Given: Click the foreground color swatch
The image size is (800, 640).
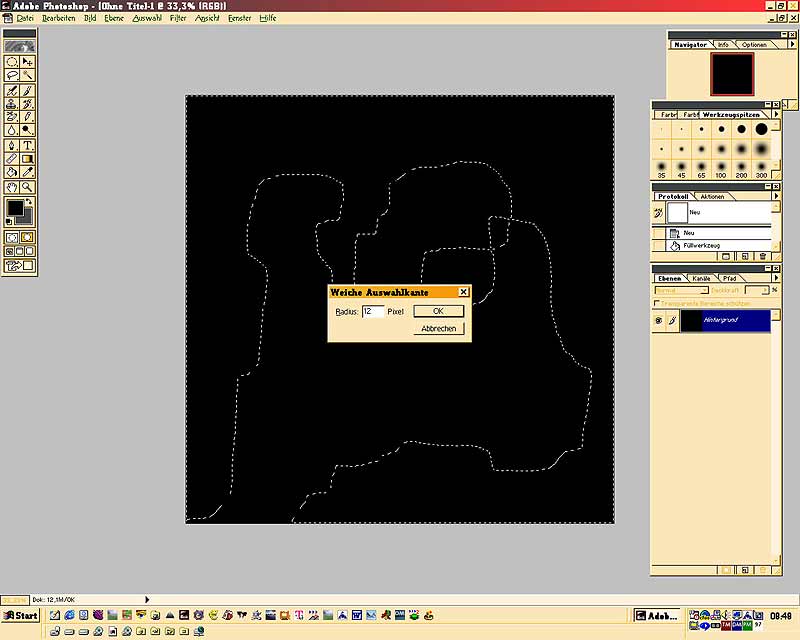Looking at the screenshot, I should pos(14,208).
